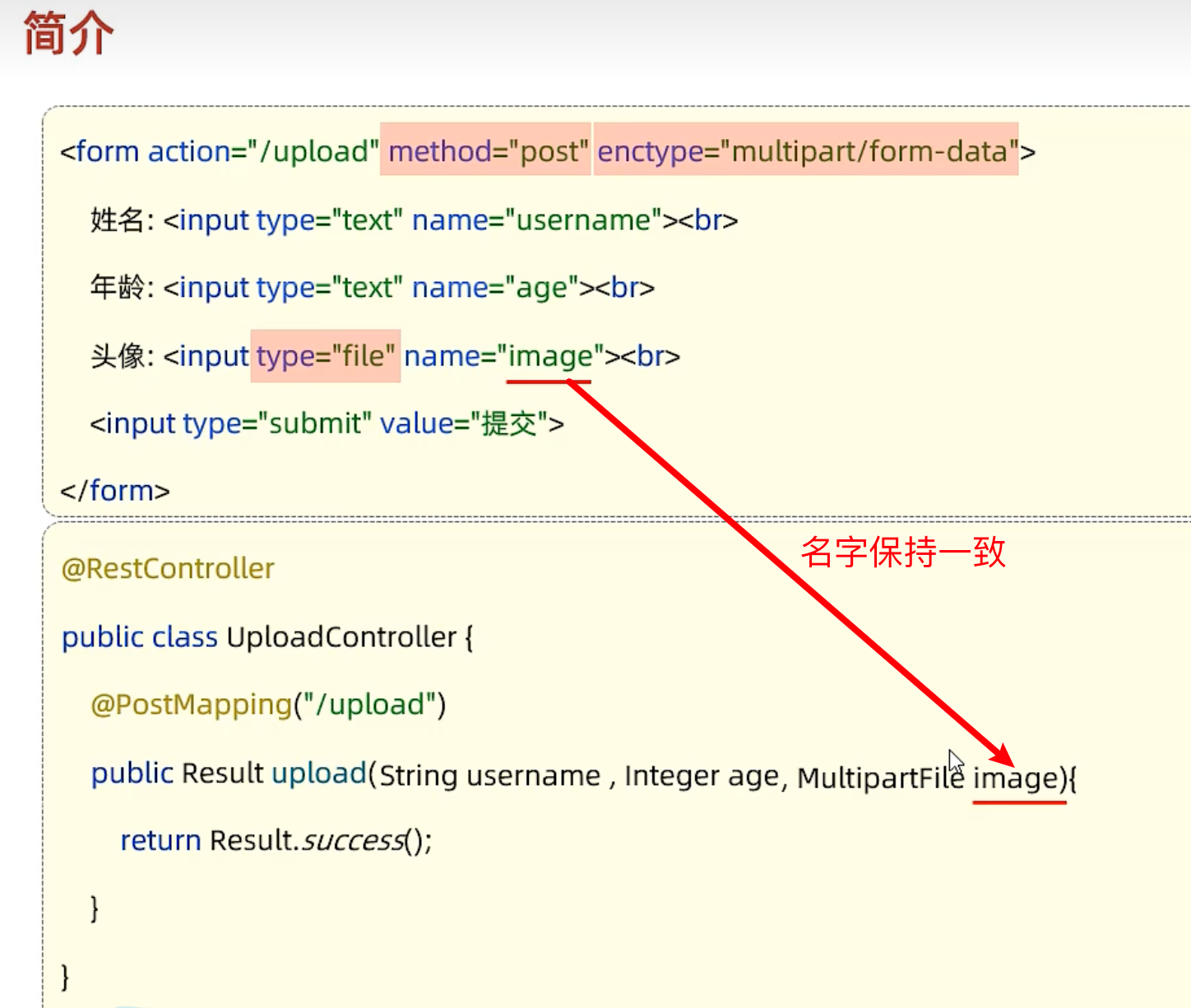The height and width of the screenshot is (1008, 1191).
Task: Click name="username" in the form code
Action: coord(537,220)
